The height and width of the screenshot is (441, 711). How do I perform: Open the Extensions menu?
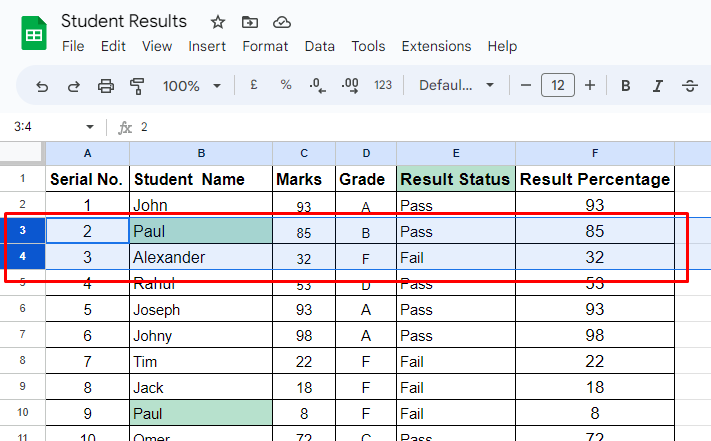point(436,46)
